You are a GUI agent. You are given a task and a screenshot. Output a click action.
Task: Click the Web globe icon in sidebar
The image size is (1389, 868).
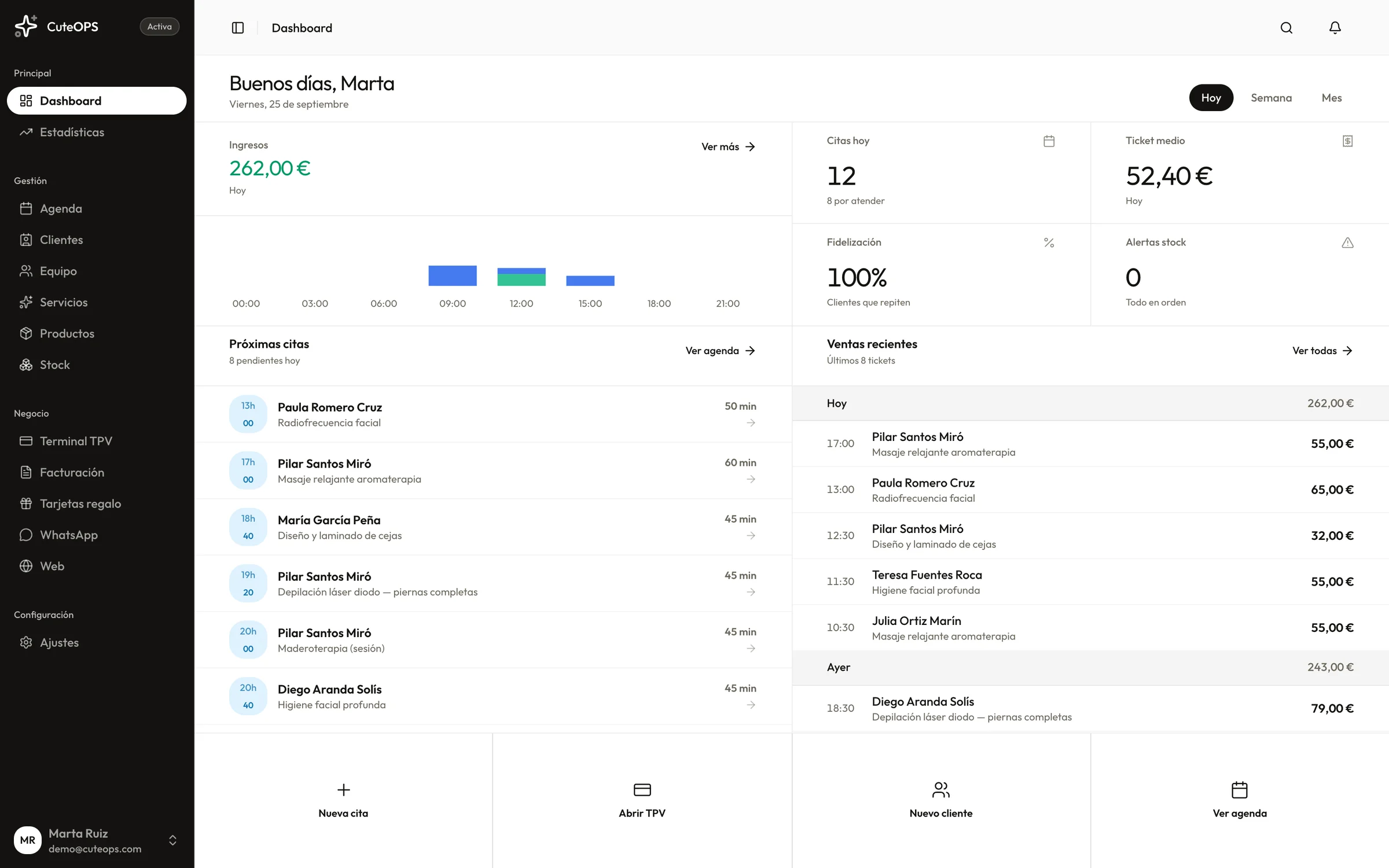tap(26, 566)
